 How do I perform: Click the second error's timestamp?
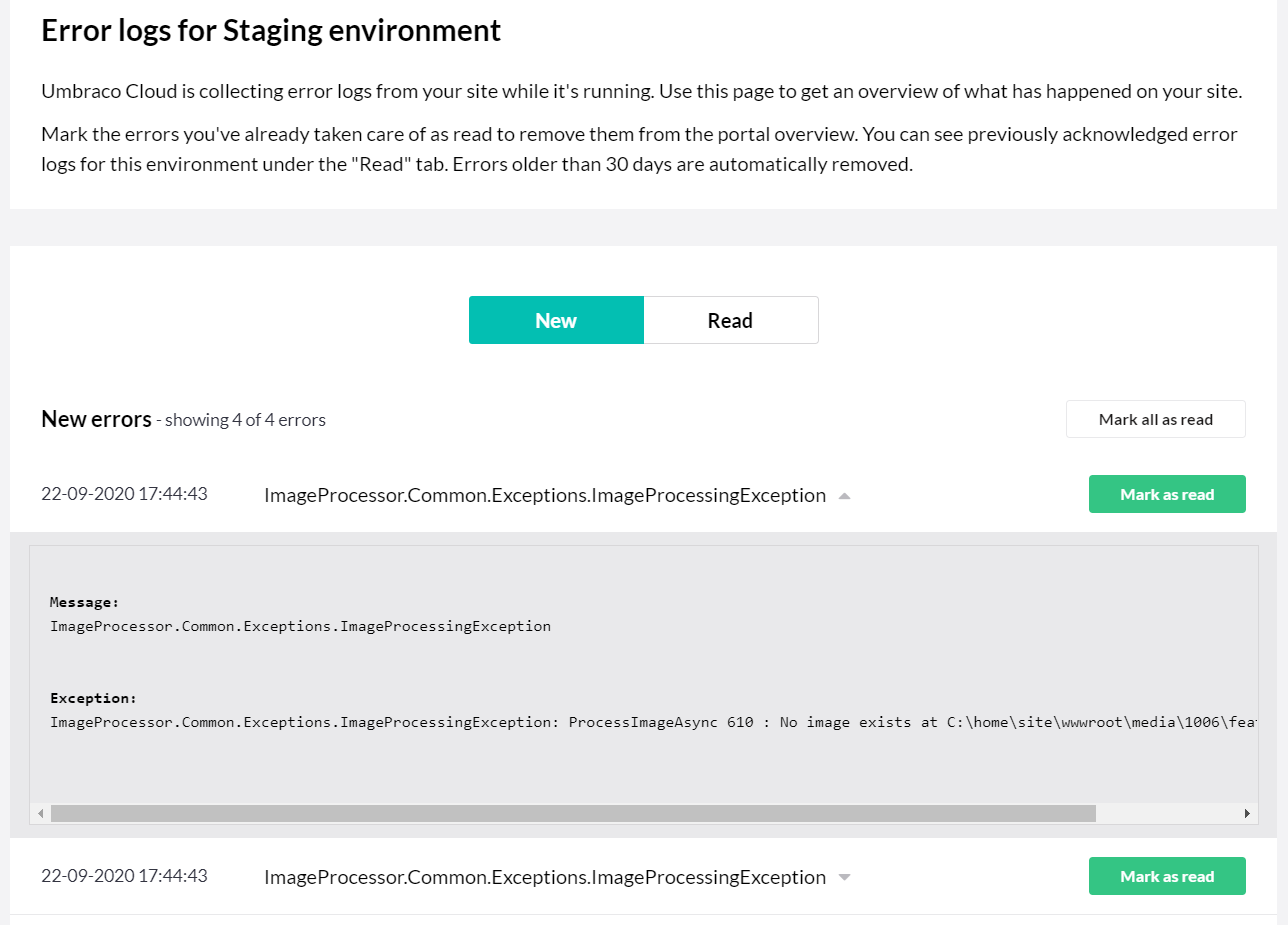[124, 875]
